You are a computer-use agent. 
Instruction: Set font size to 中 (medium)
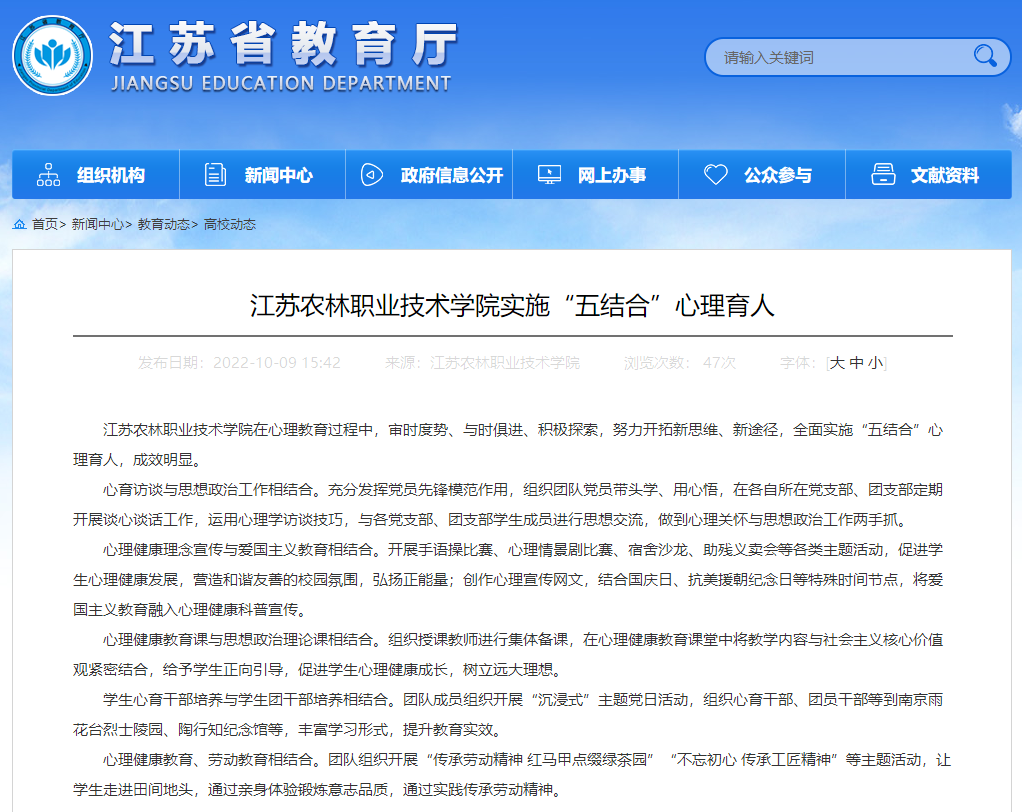pos(856,363)
